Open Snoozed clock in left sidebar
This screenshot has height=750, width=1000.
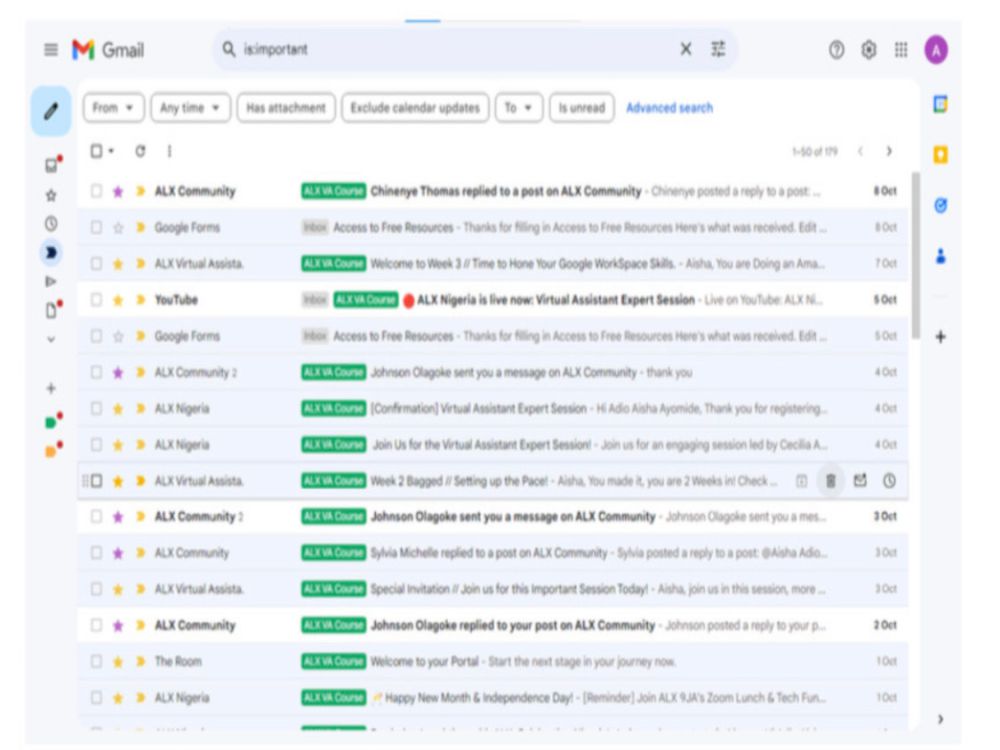(51, 224)
